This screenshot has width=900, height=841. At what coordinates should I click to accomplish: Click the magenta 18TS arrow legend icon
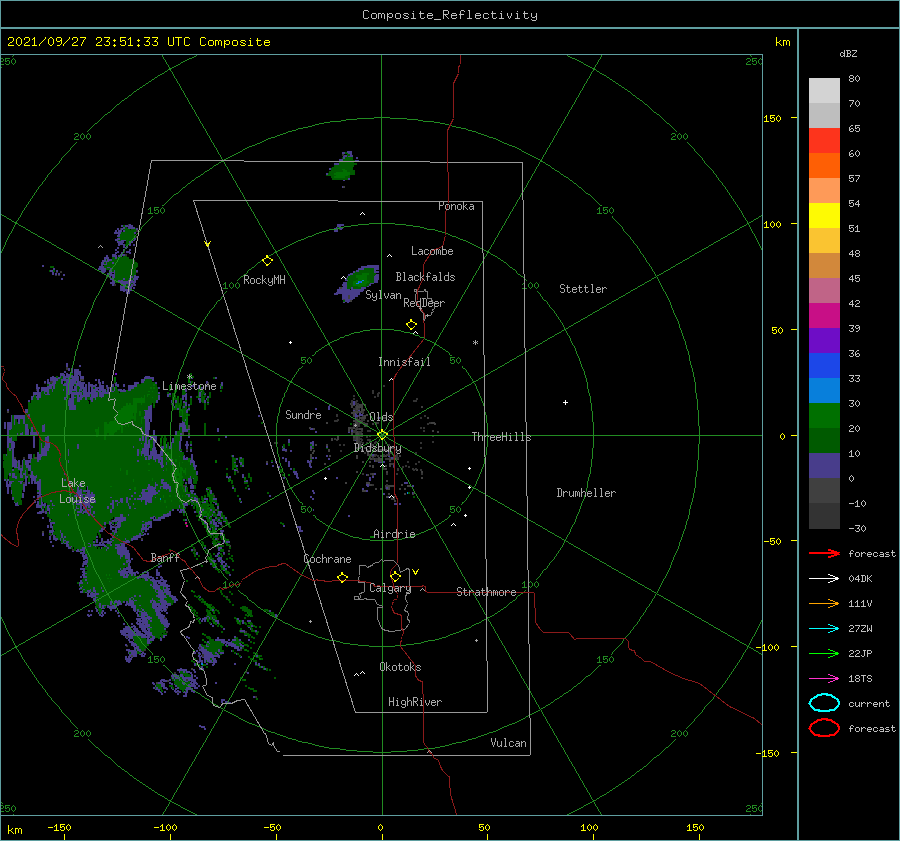824,679
